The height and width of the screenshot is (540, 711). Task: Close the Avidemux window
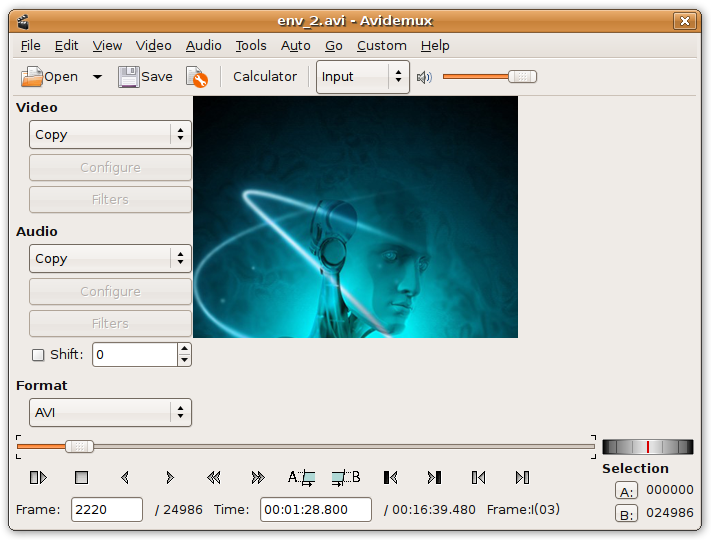pos(685,21)
